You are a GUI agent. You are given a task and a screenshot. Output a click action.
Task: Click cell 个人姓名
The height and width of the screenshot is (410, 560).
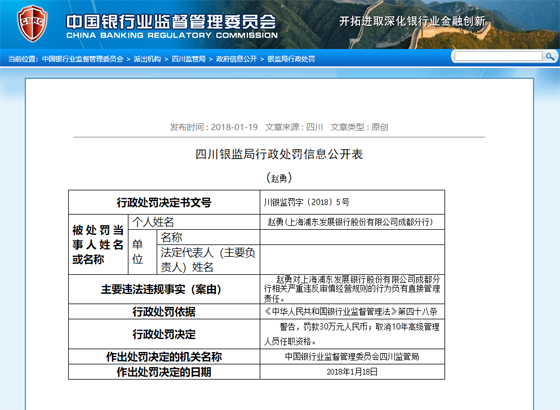(194, 222)
